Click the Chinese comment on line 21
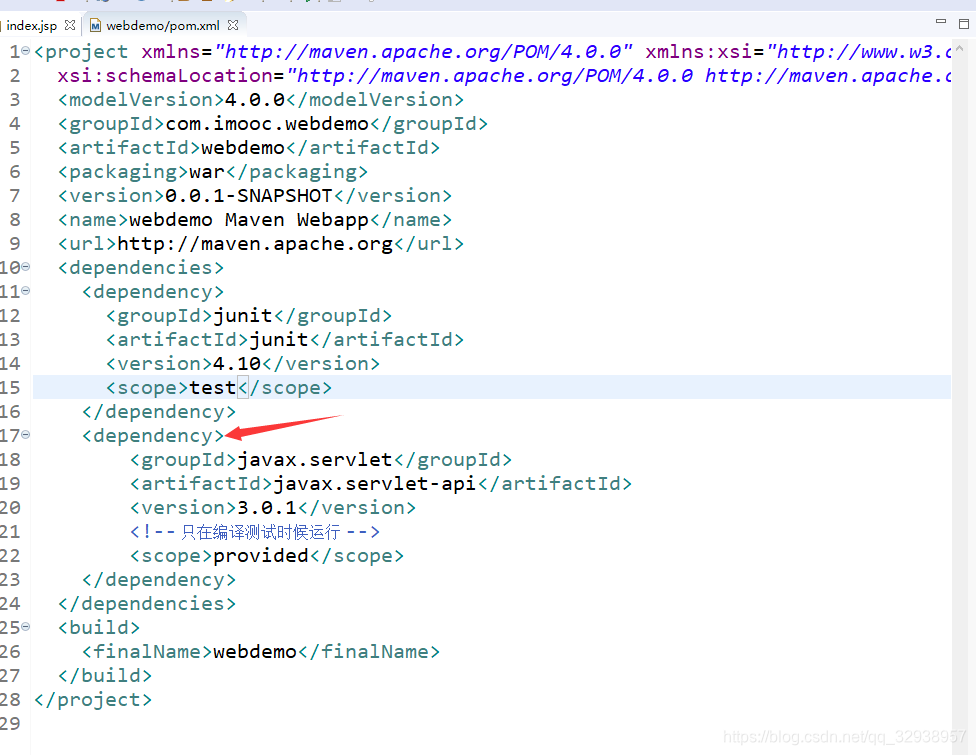The image size is (976, 755). pyautogui.click(x=255, y=532)
